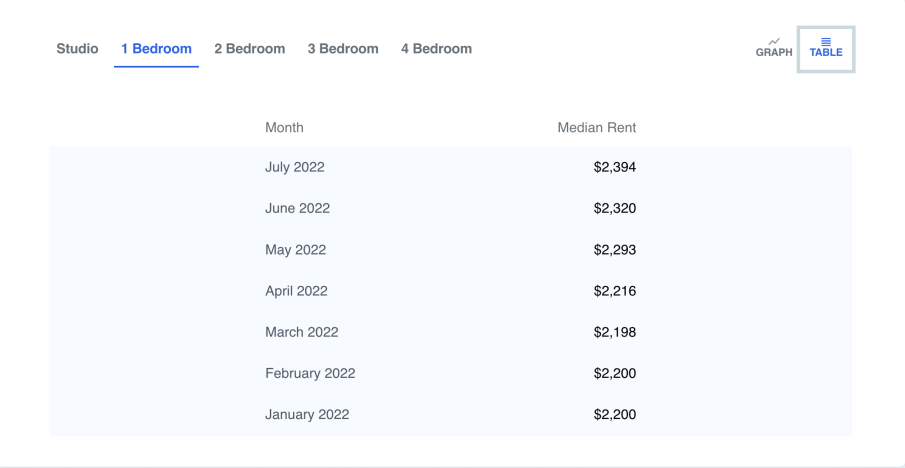The height and width of the screenshot is (468, 905).
Task: Click the June 2022 month cell
Action: [x=297, y=209]
